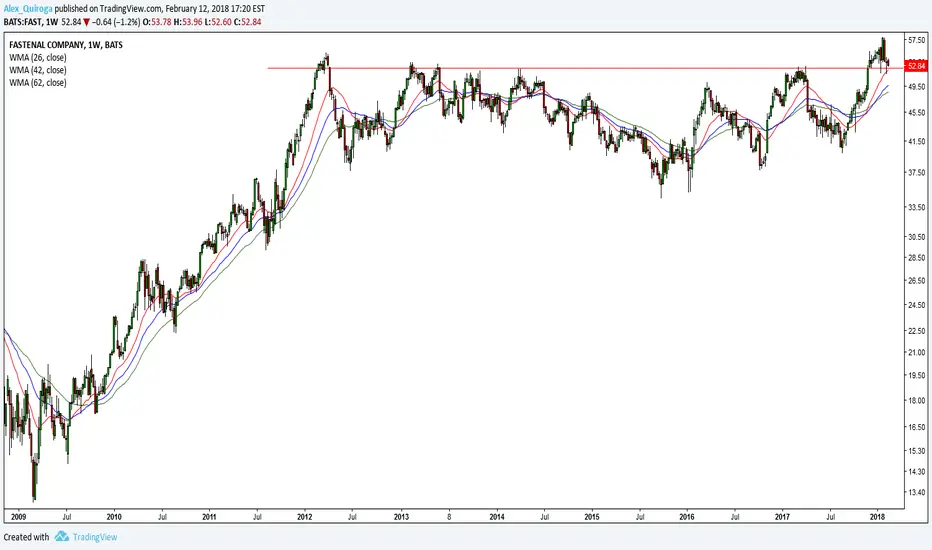This screenshot has height=550, width=932.
Task: Click the 30.50 price axis label
Action: 917,237
